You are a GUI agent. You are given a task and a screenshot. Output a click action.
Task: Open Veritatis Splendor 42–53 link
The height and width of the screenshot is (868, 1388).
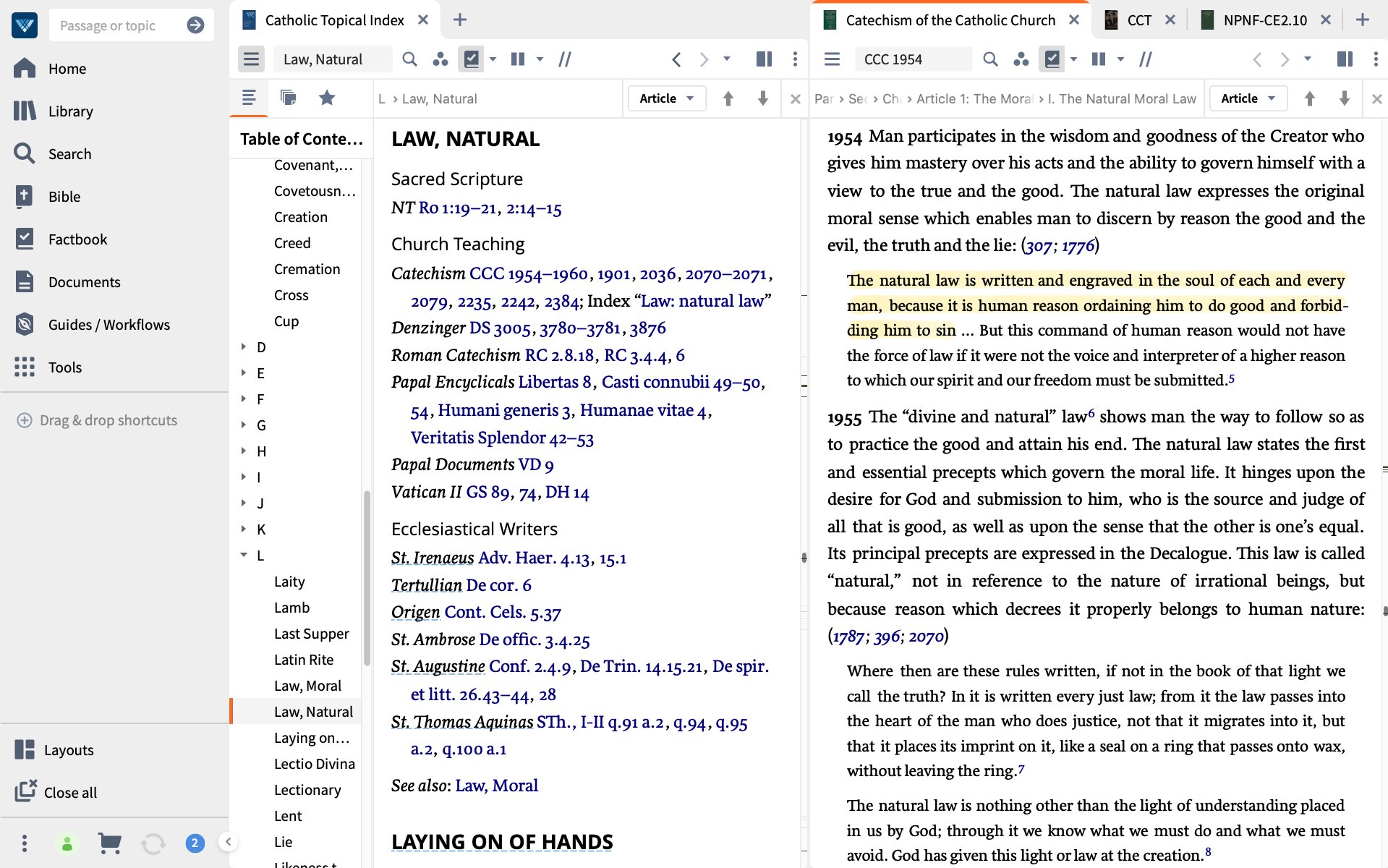tap(502, 438)
